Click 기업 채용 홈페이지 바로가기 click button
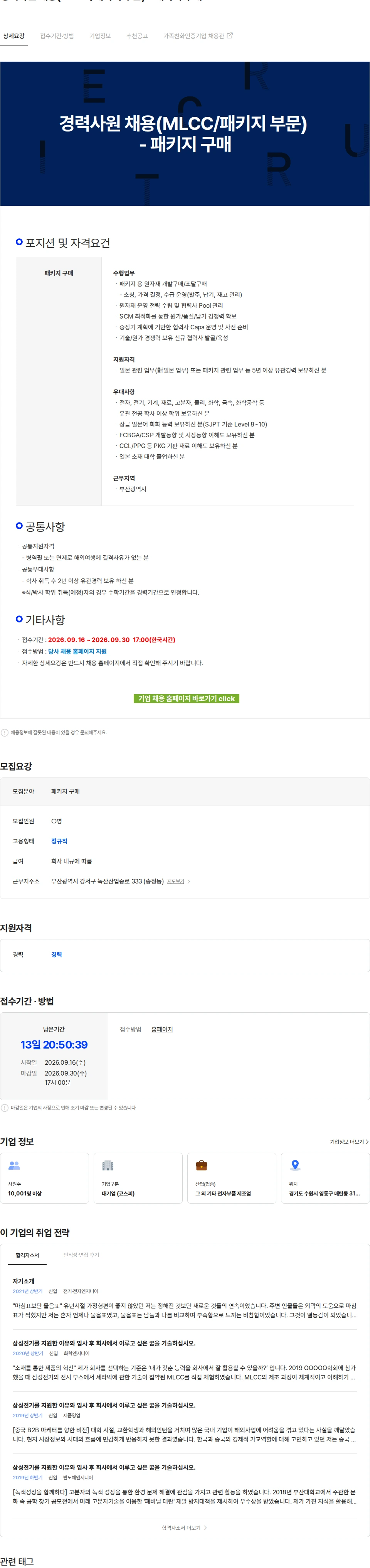 (x=186, y=698)
